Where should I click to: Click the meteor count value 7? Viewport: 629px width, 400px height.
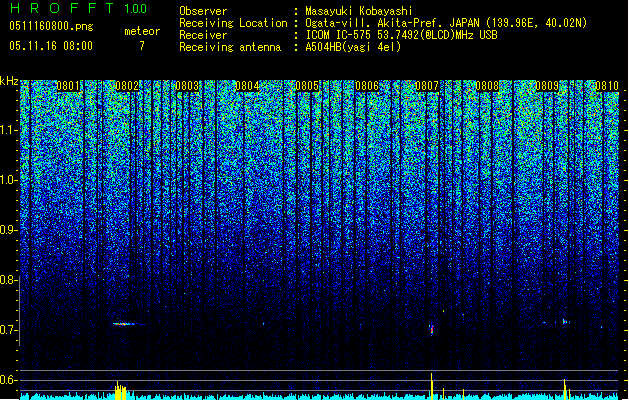(142, 46)
